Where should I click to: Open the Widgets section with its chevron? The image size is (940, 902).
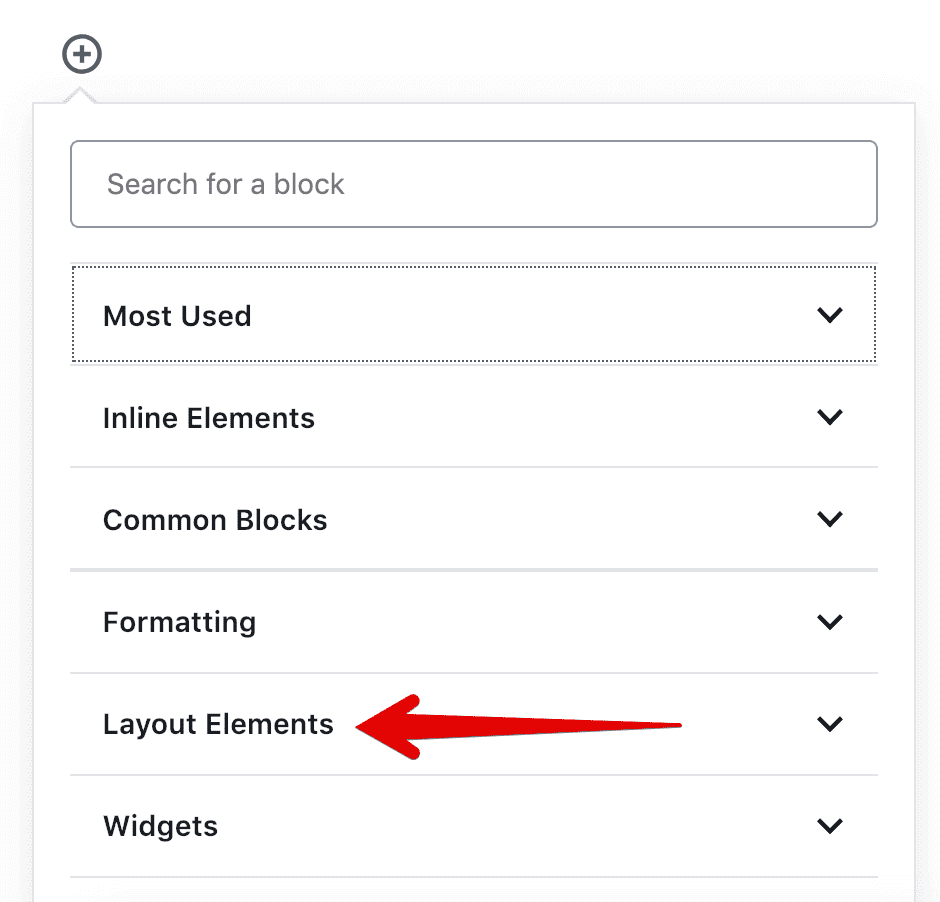click(830, 825)
